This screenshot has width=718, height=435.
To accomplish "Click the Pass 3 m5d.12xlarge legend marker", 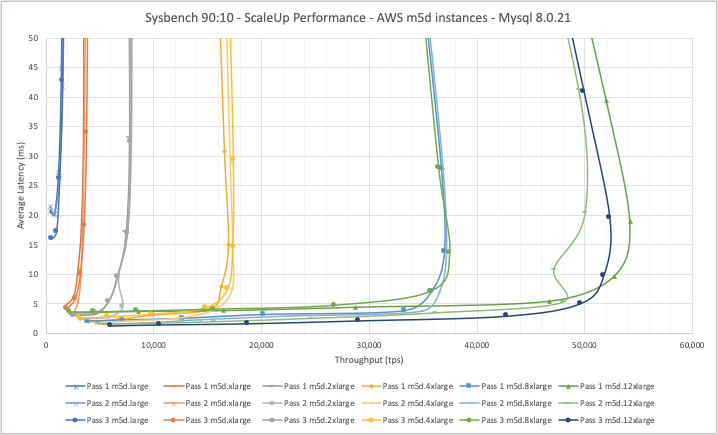I will pyautogui.click(x=582, y=420).
